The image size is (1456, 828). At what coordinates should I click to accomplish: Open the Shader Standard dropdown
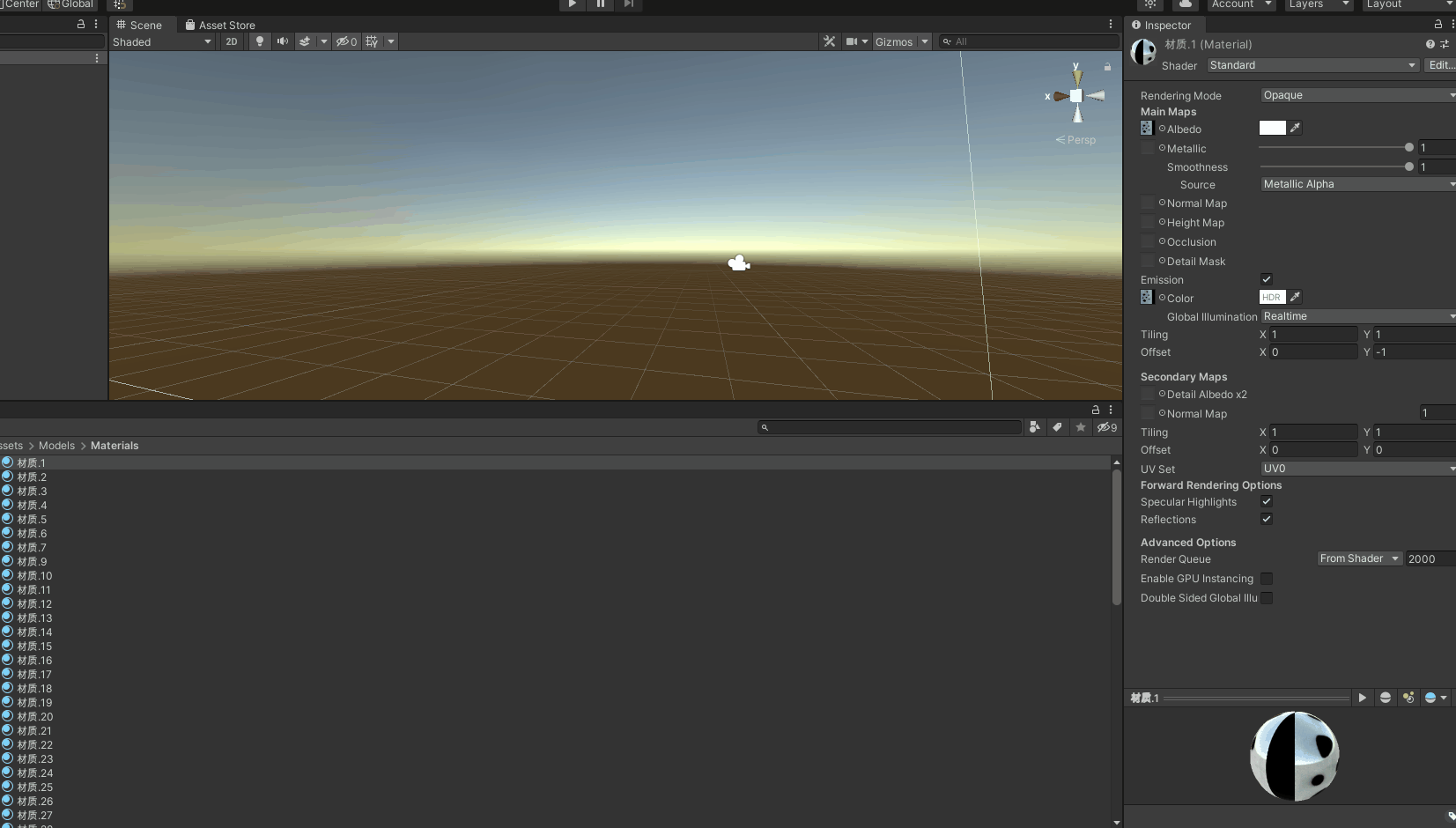[x=1312, y=65]
